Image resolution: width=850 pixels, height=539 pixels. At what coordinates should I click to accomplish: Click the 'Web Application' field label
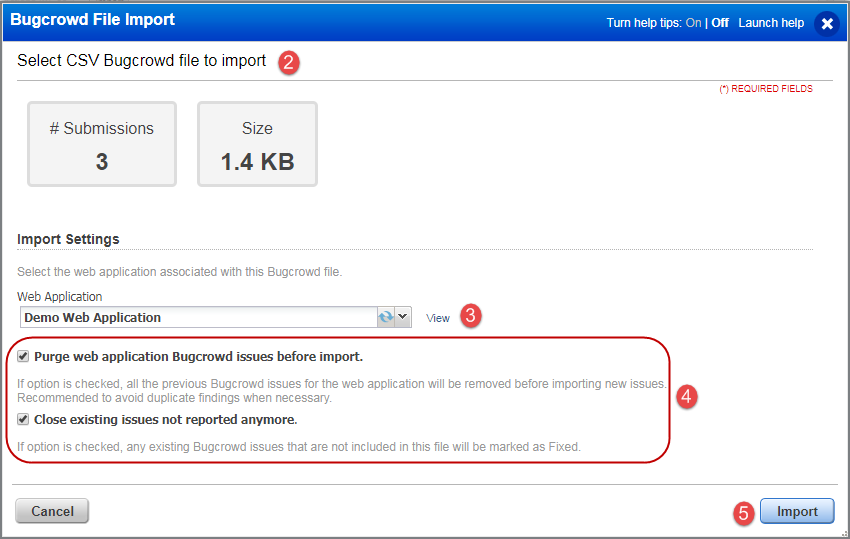tap(60, 297)
